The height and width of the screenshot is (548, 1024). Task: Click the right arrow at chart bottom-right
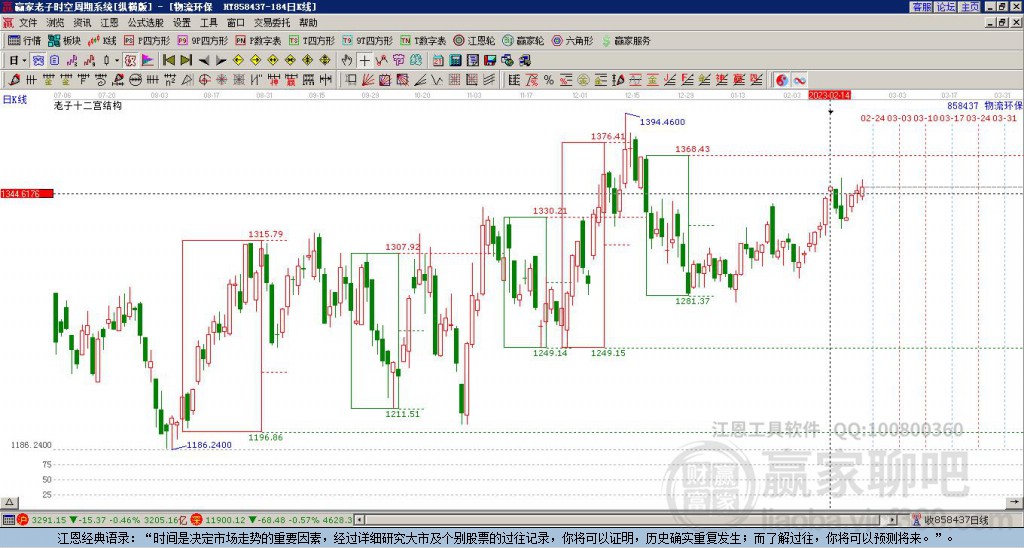(x=1015, y=503)
